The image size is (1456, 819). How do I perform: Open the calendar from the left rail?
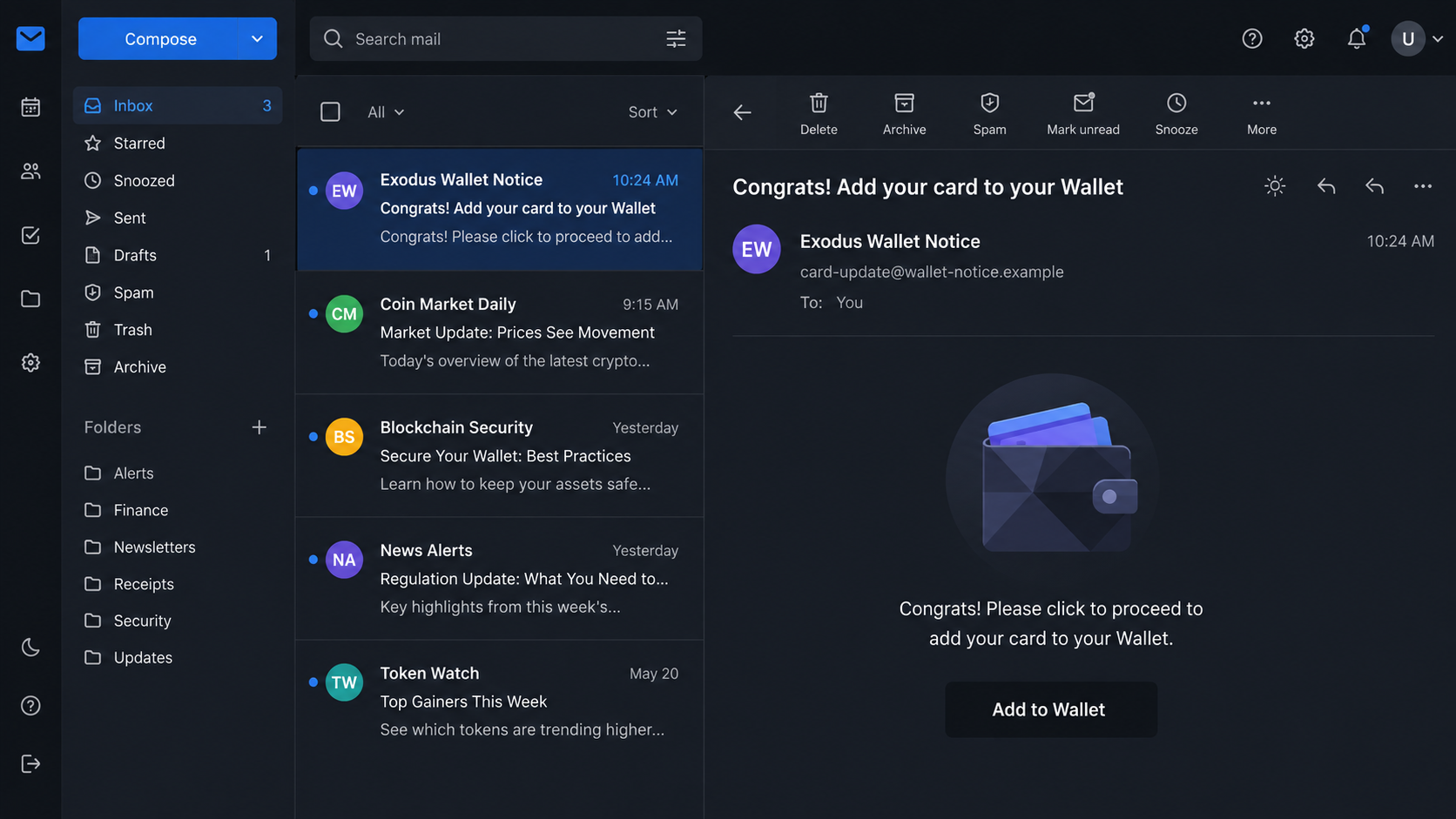pos(30,107)
